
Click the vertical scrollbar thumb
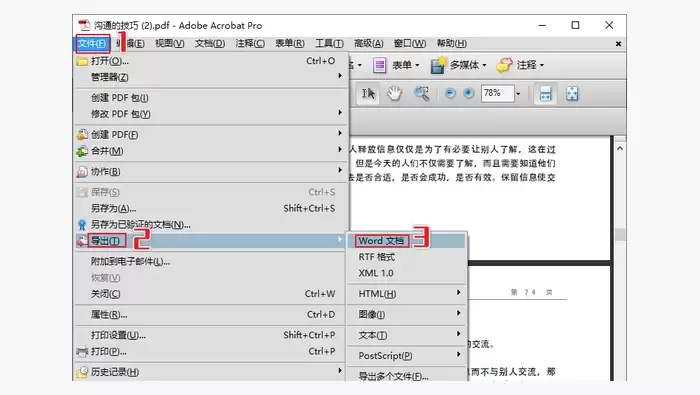(x=620, y=234)
